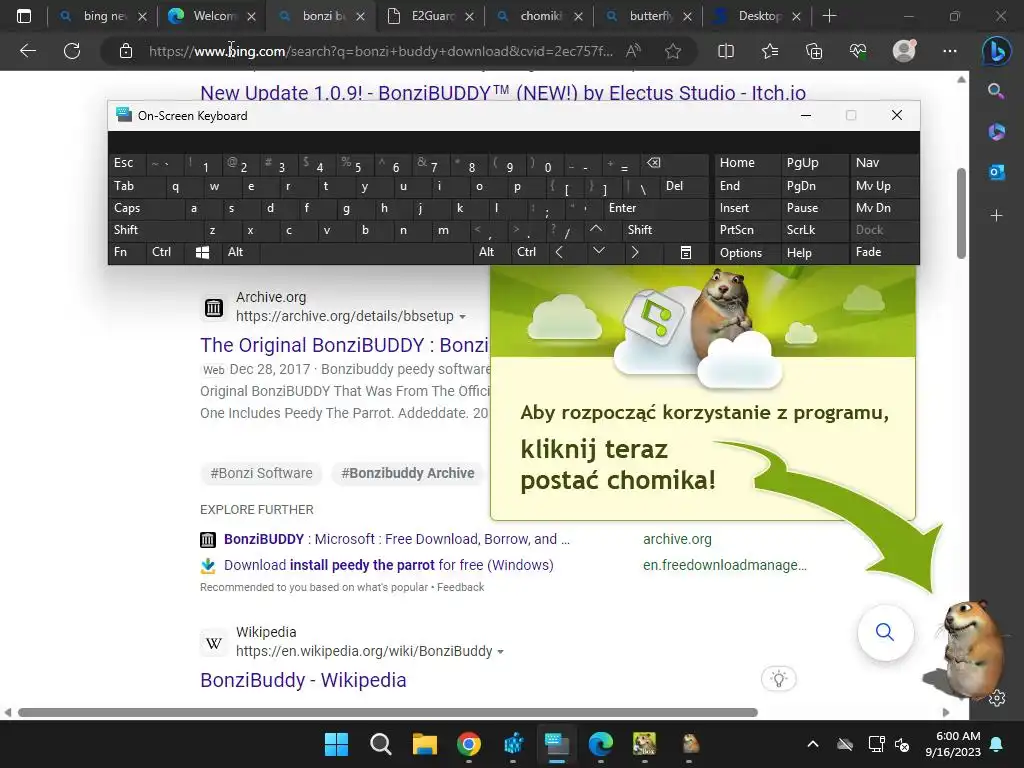This screenshot has width=1024, height=768.
Task: Click the sidebar search icon
Action: pos(996,91)
